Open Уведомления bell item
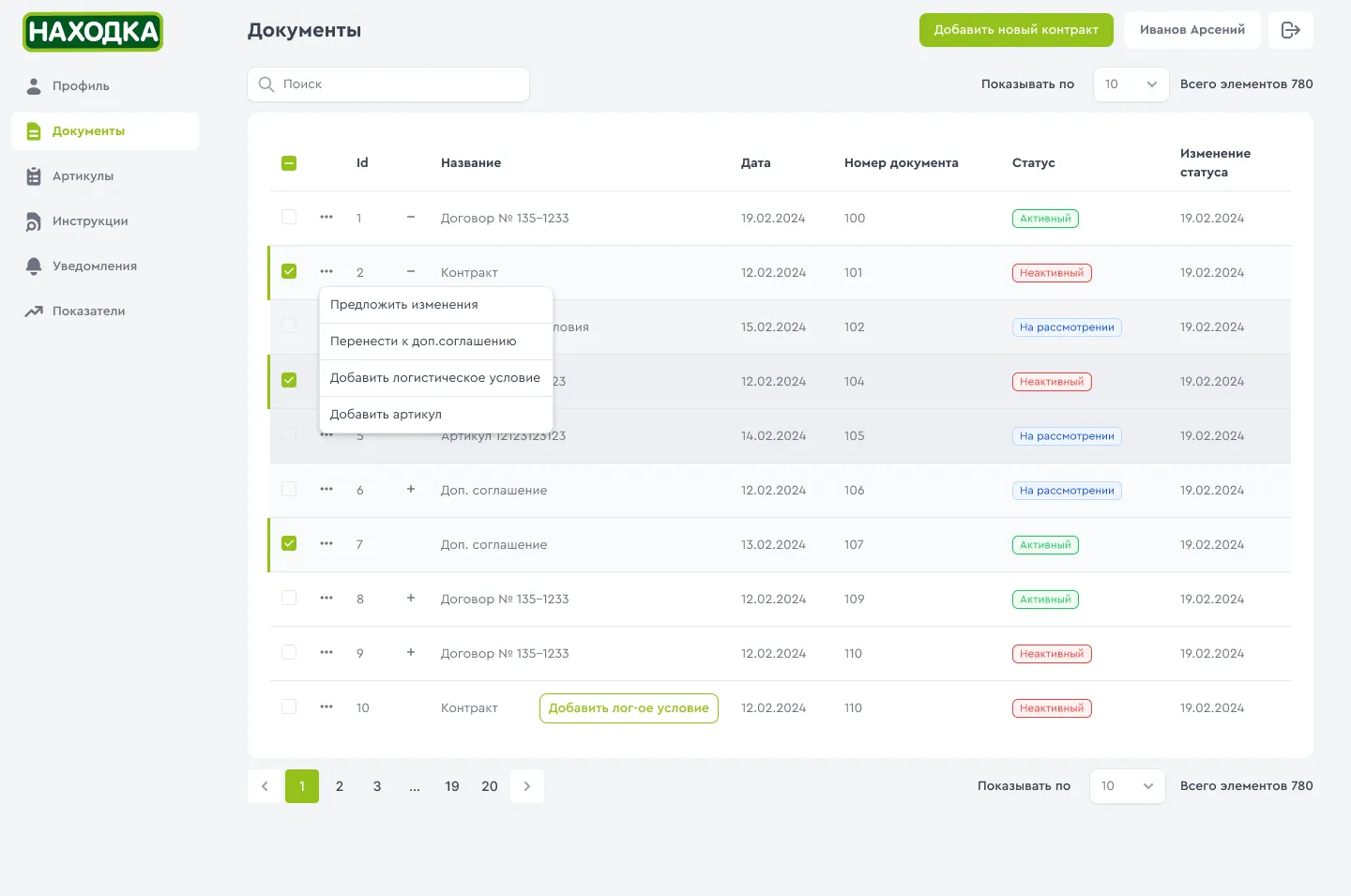 (105, 266)
